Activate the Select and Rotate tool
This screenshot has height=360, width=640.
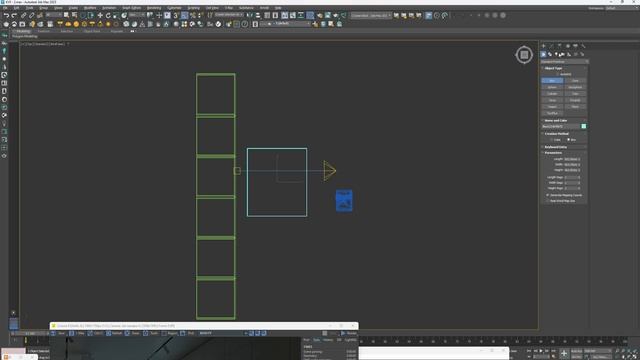[108, 16]
